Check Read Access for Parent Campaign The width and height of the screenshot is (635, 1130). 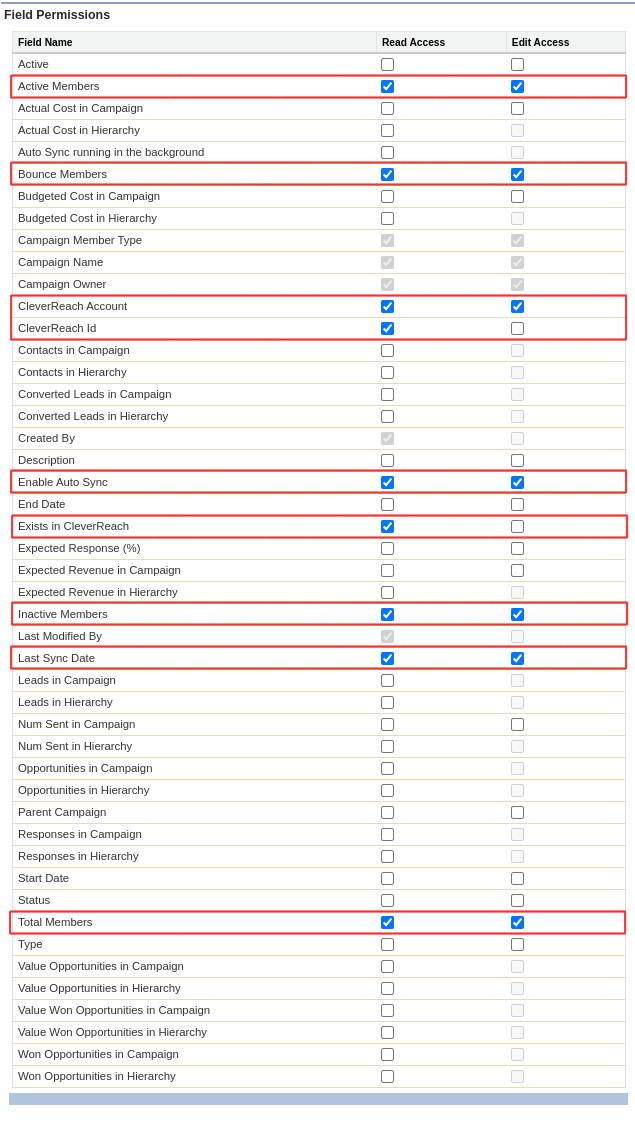pyautogui.click(x=387, y=812)
